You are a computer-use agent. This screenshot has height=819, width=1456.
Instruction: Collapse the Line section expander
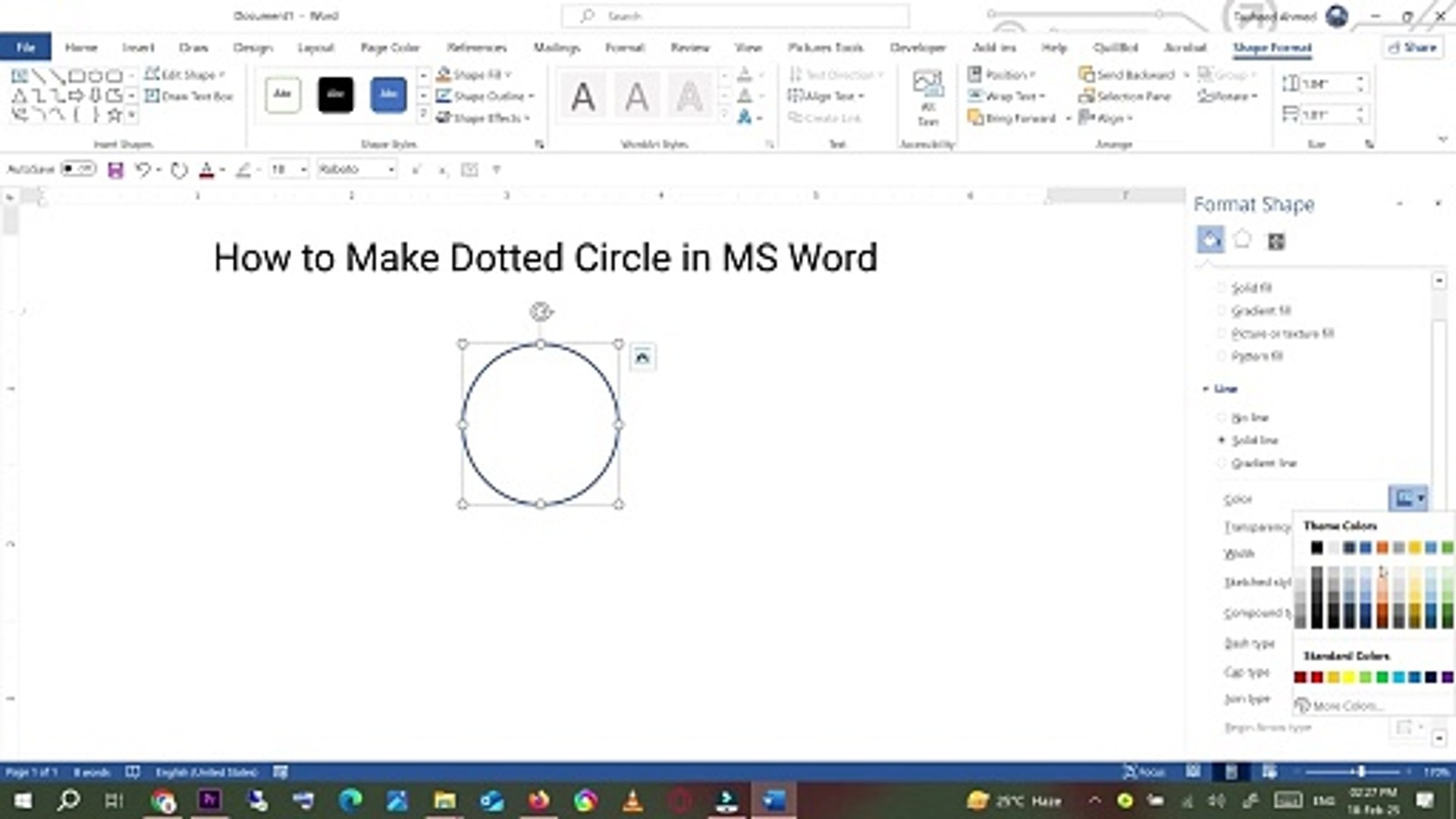[x=1206, y=389]
